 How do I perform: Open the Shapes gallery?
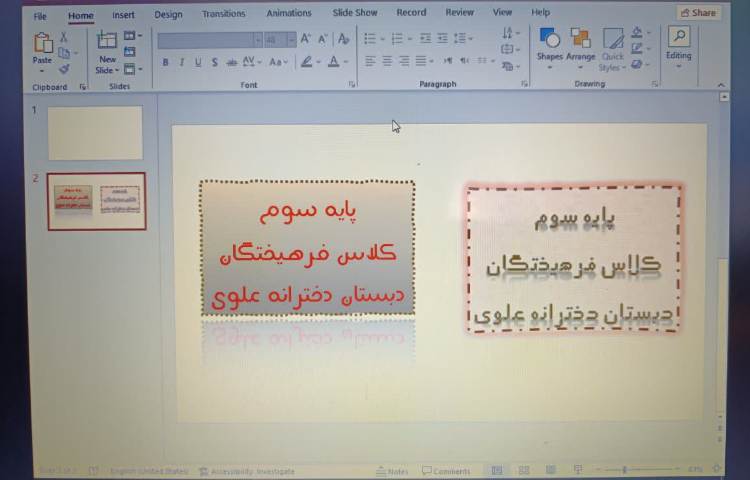click(x=550, y=49)
